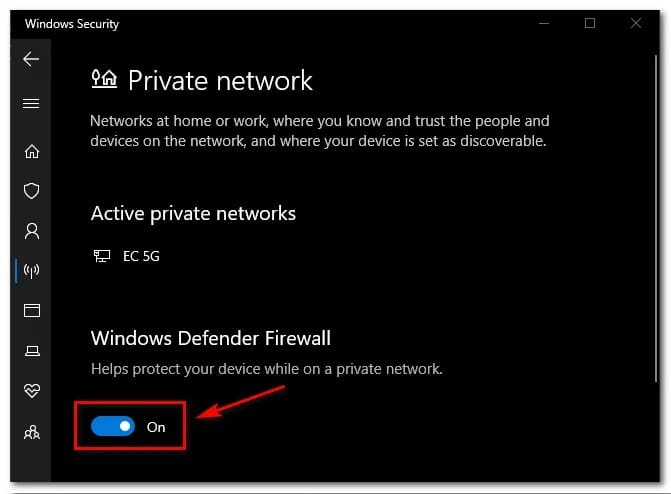Click the Private network heading icon
Image resolution: width=671 pixels, height=494 pixels.
(x=104, y=80)
